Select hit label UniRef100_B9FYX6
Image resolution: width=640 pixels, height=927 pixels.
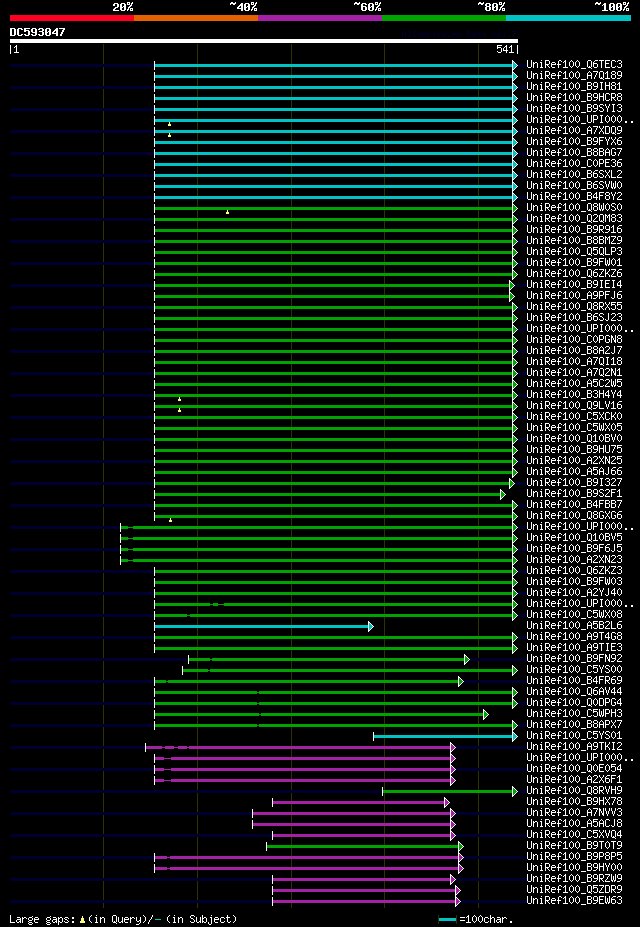(574, 141)
